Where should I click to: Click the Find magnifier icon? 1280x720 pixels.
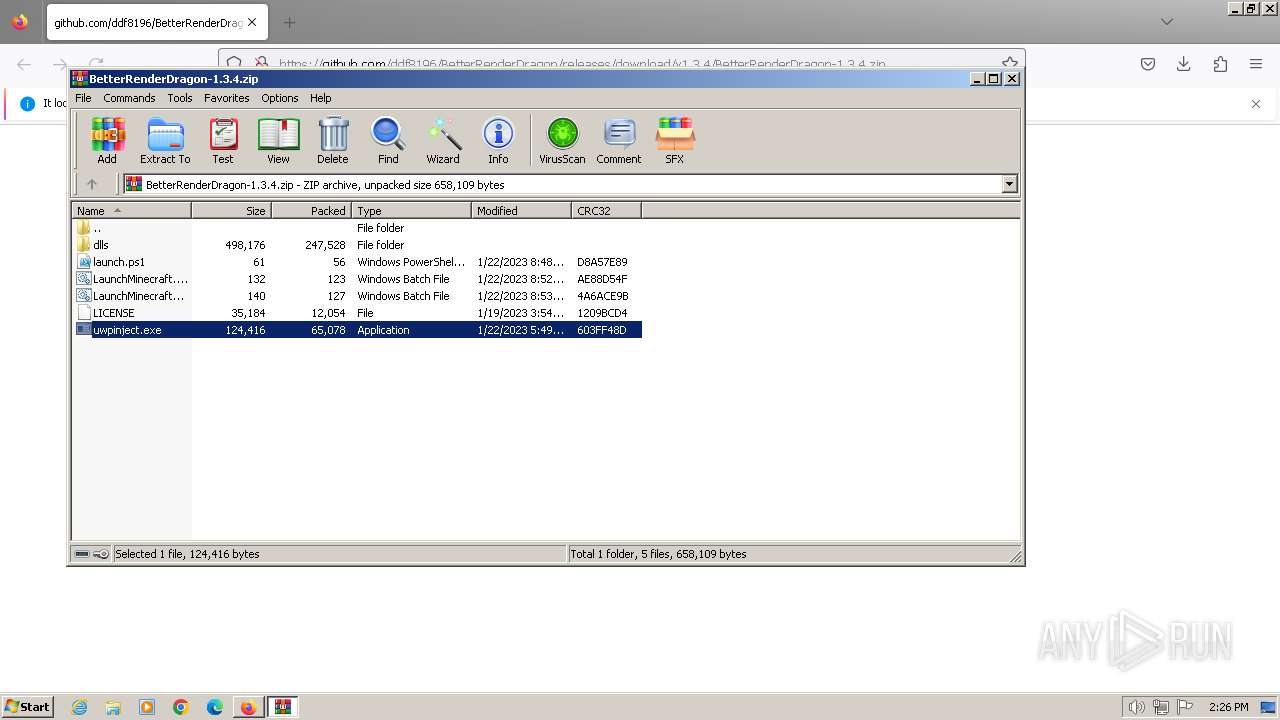tap(388, 140)
